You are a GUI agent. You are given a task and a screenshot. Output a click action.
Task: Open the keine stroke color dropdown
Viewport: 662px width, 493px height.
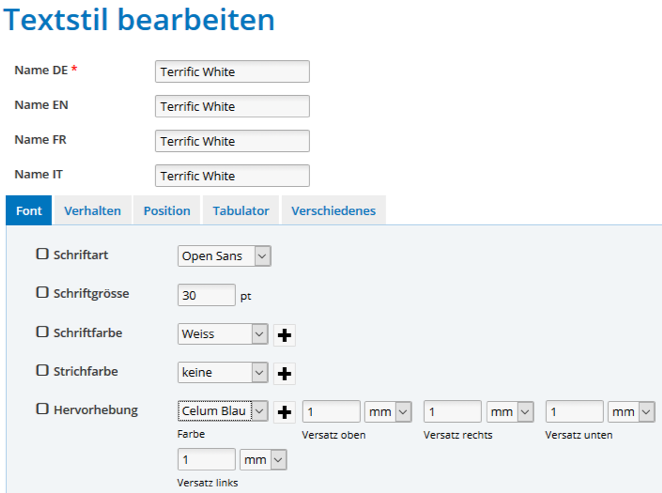click(x=223, y=372)
